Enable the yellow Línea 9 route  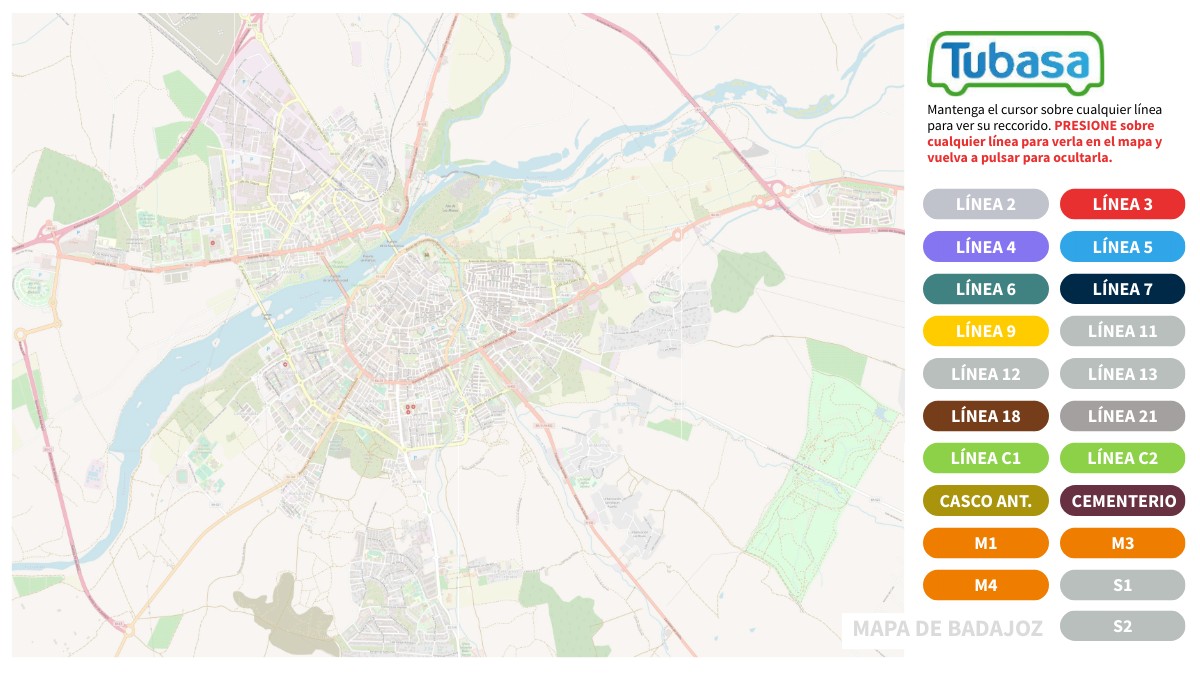(985, 331)
